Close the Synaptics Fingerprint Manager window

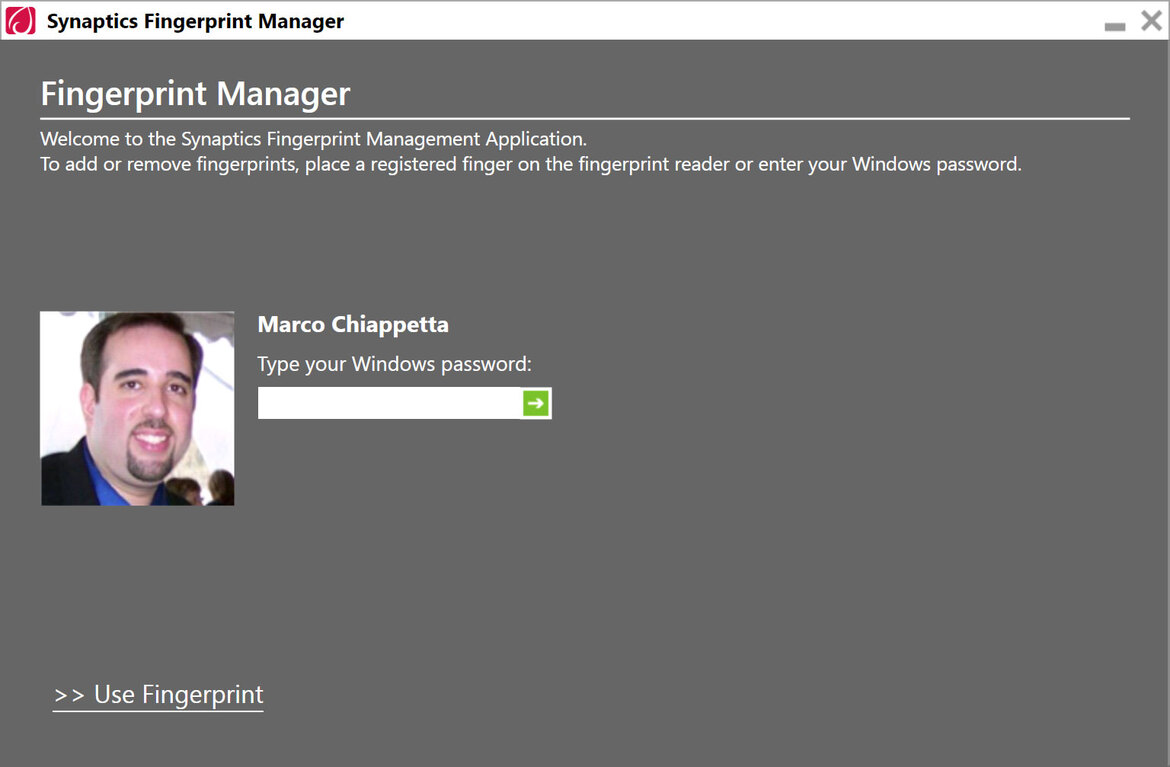(x=1151, y=20)
